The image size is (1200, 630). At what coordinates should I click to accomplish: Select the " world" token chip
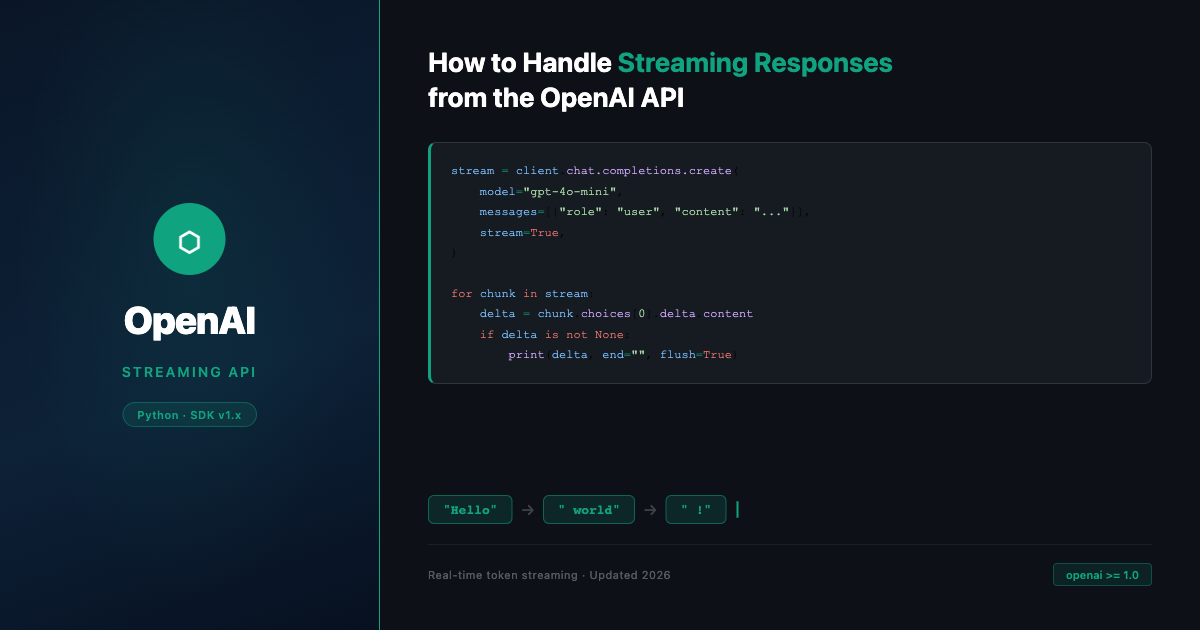(x=589, y=510)
